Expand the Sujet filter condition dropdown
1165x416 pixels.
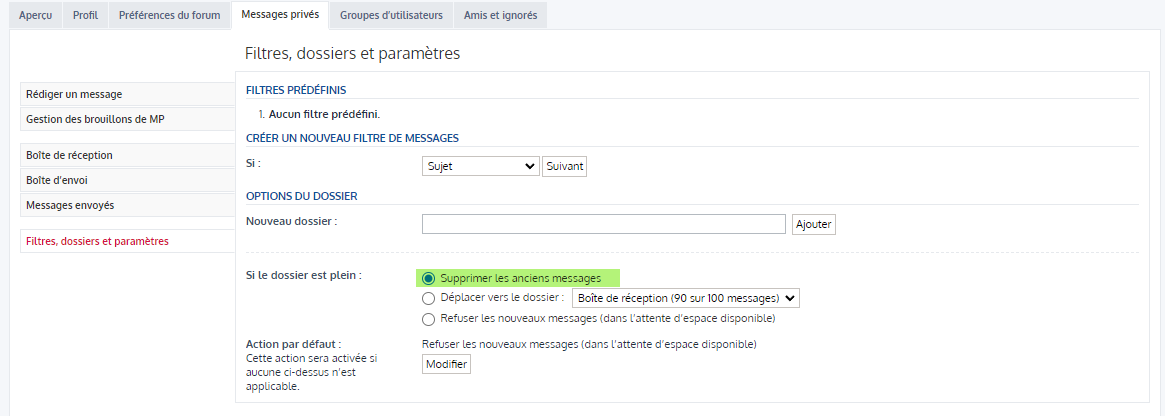(481, 167)
